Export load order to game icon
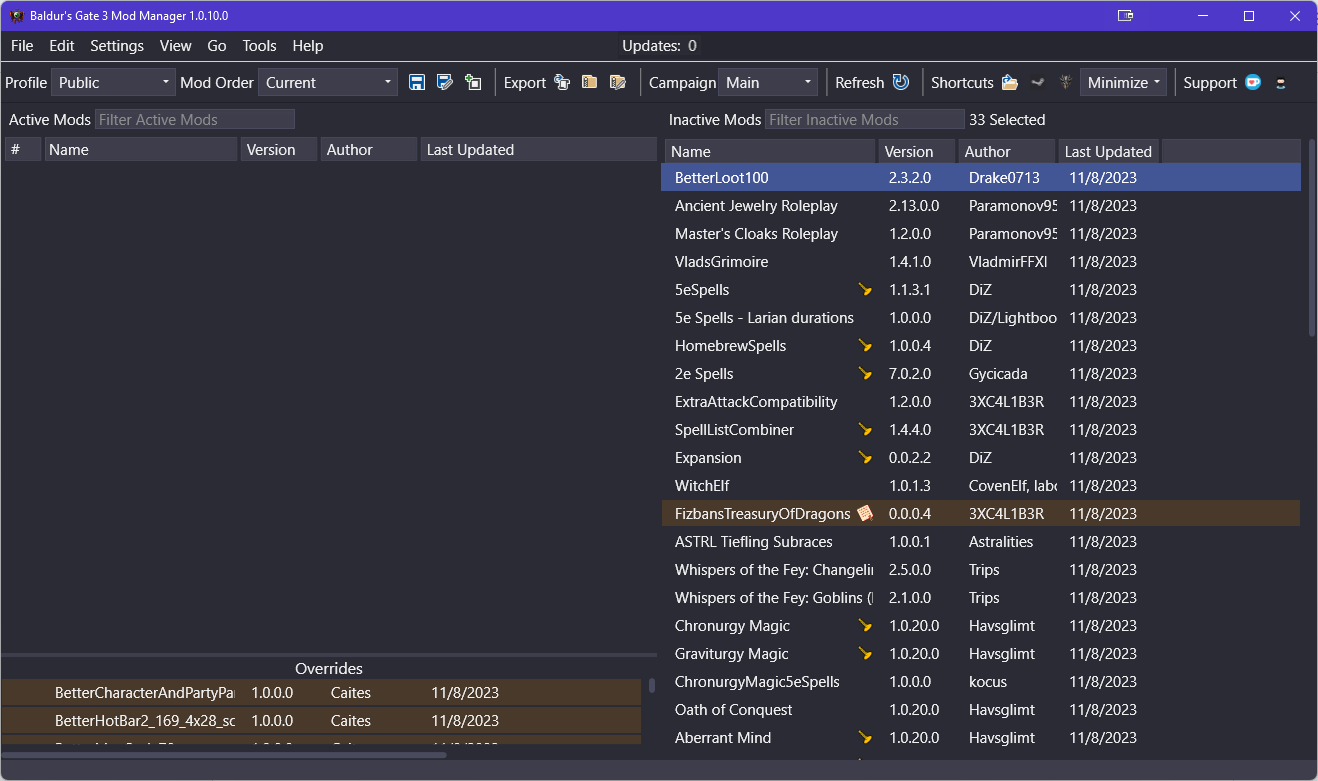Viewport: 1318px width, 781px height. 562,83
